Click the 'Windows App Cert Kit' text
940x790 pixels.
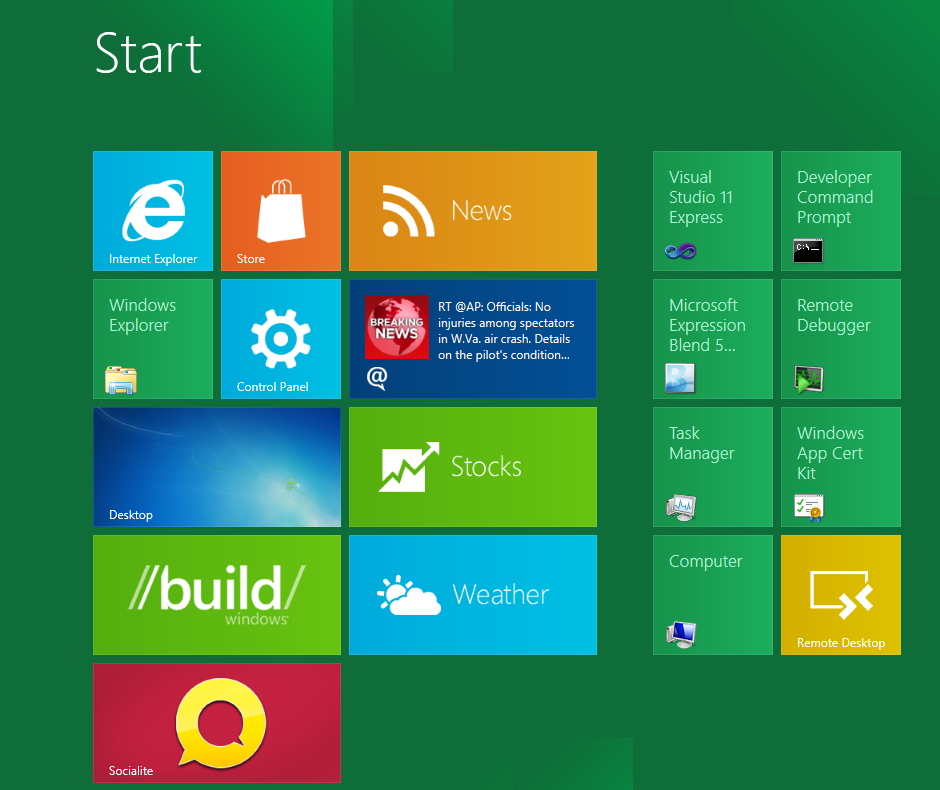tap(830, 453)
